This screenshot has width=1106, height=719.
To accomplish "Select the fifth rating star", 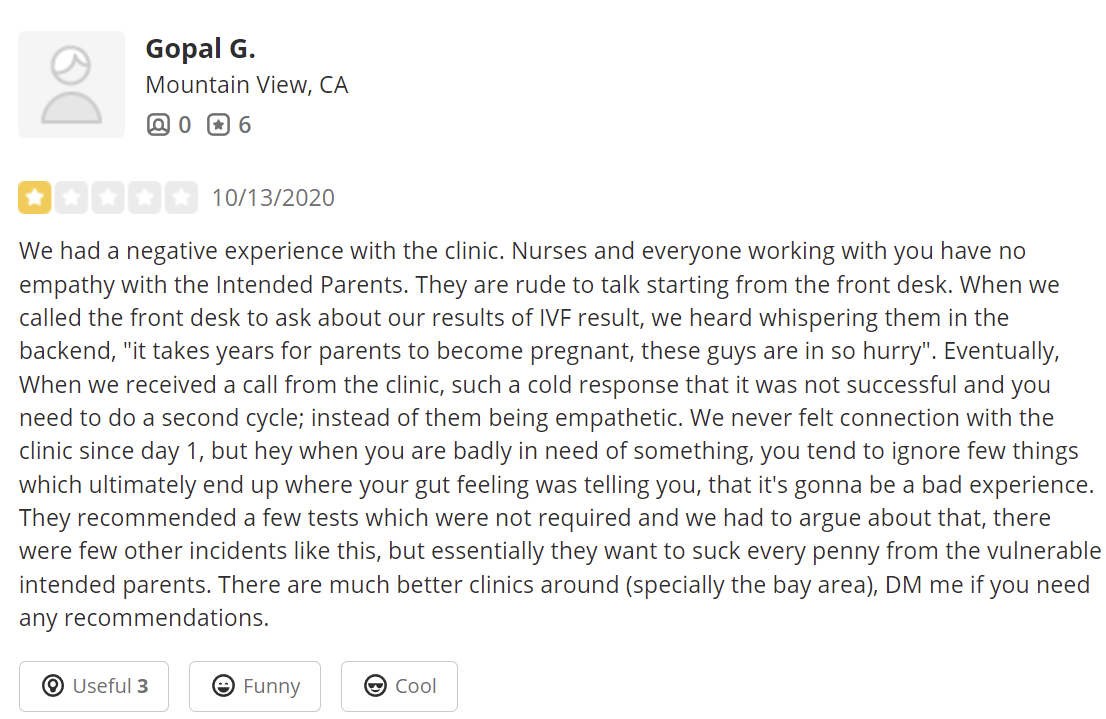I will click(x=181, y=197).
